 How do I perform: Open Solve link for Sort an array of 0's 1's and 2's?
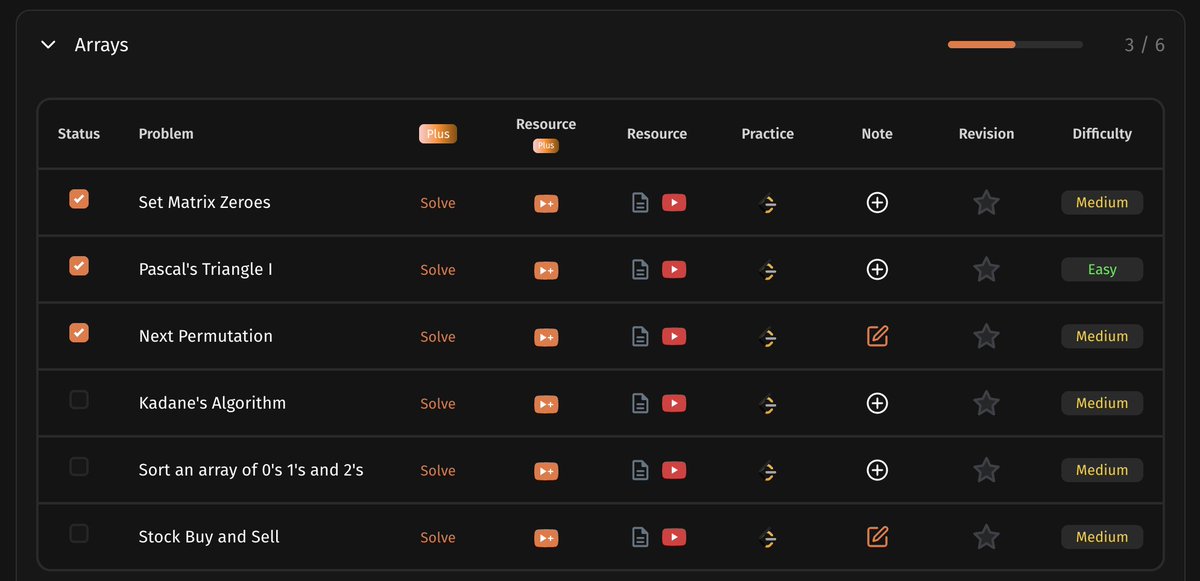pyautogui.click(x=438, y=471)
